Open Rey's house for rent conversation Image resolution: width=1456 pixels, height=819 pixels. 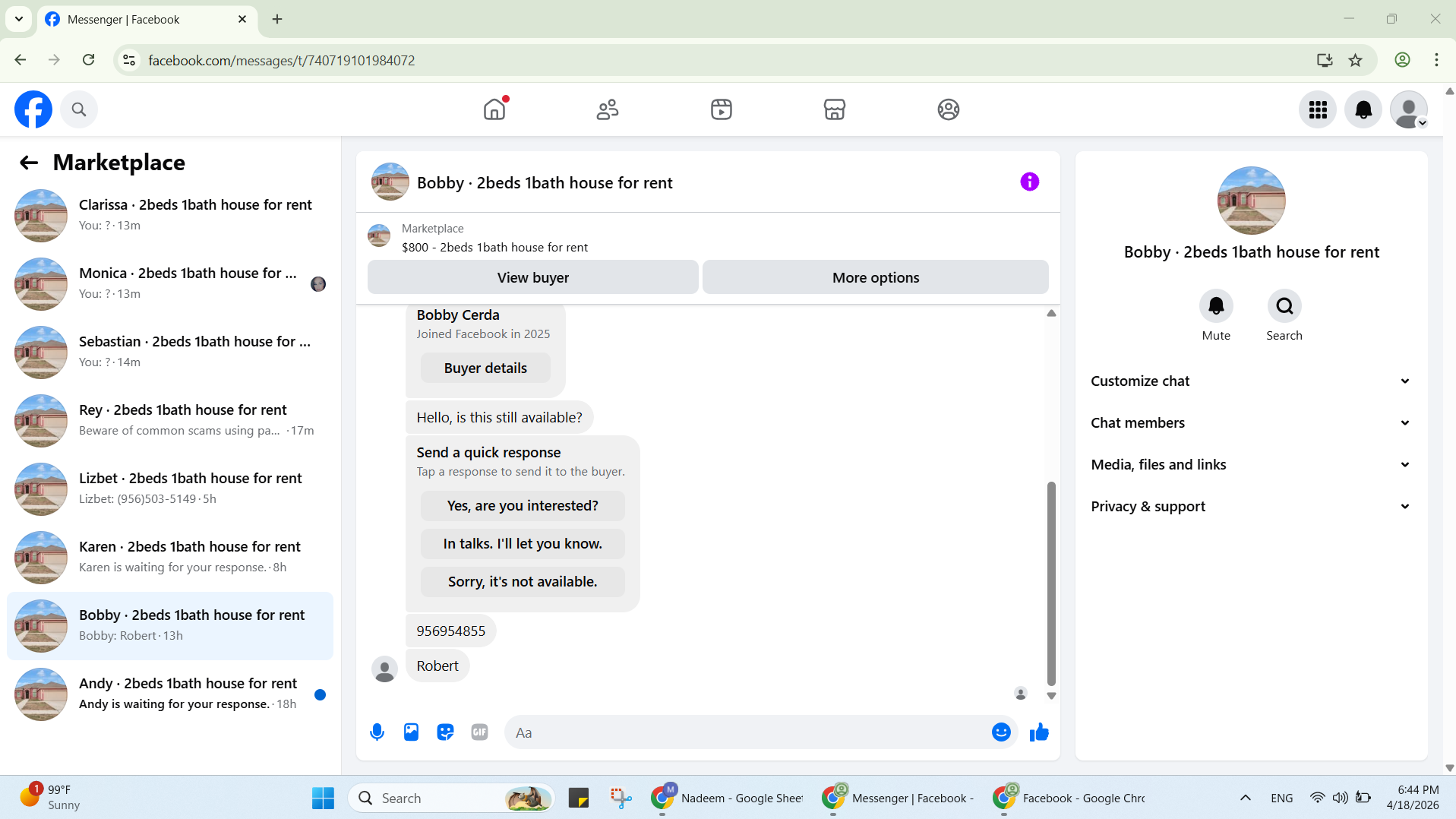click(170, 421)
